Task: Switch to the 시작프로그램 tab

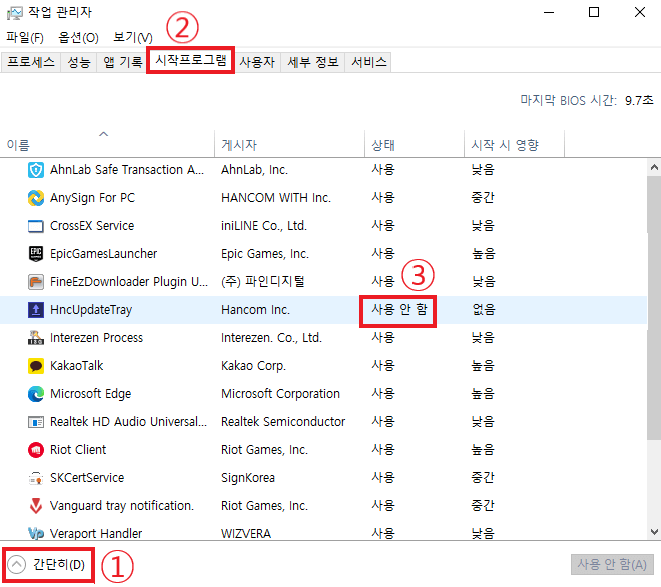Action: pyautogui.click(x=191, y=60)
